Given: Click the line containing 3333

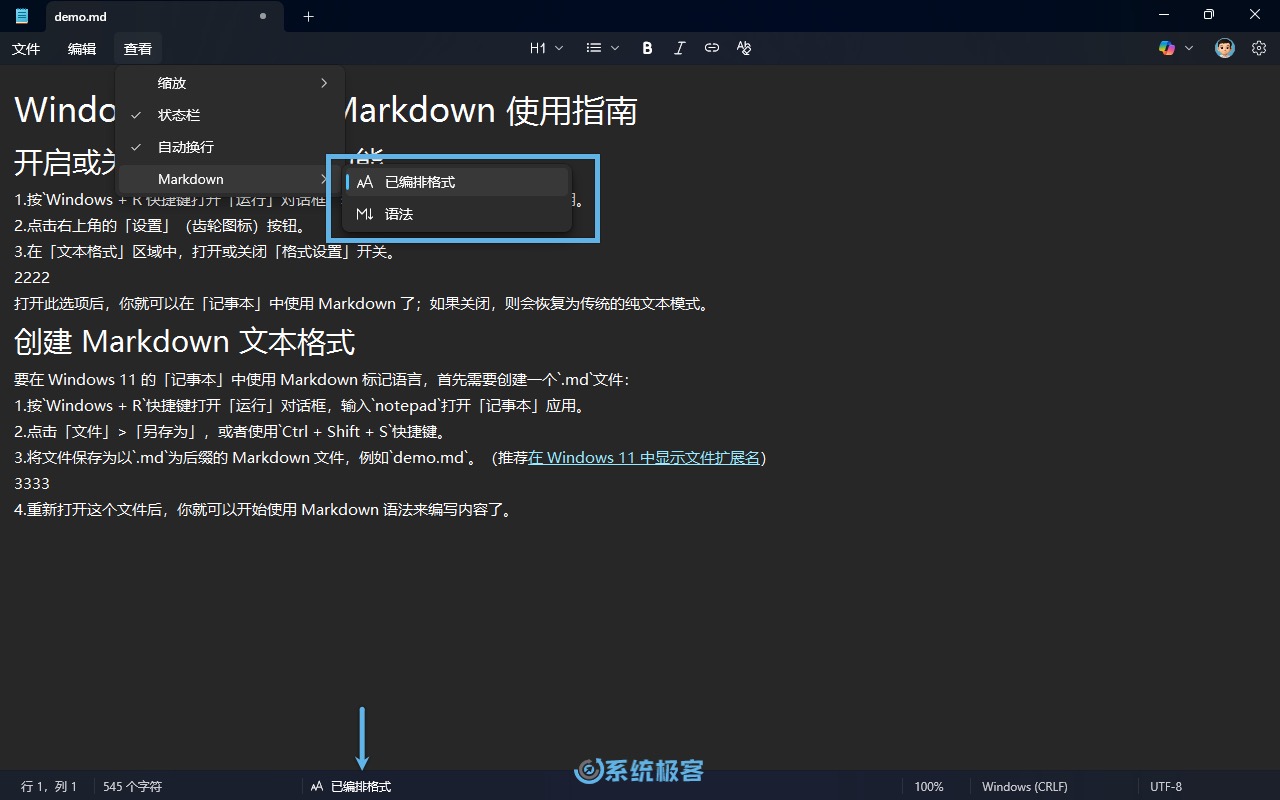Looking at the screenshot, I should point(32,484).
